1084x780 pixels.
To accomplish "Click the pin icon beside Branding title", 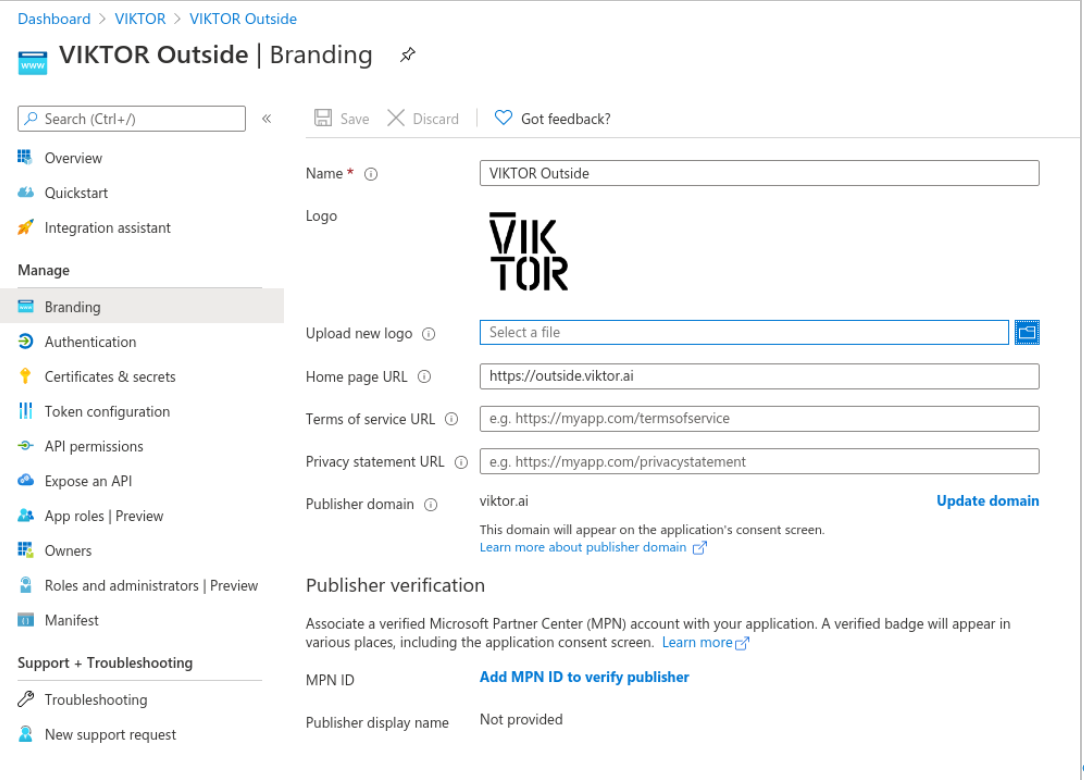I will pyautogui.click(x=407, y=55).
